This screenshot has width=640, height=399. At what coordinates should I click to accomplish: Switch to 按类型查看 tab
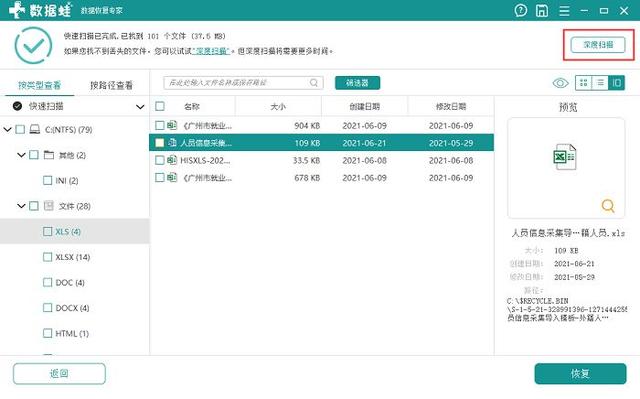[x=39, y=85]
